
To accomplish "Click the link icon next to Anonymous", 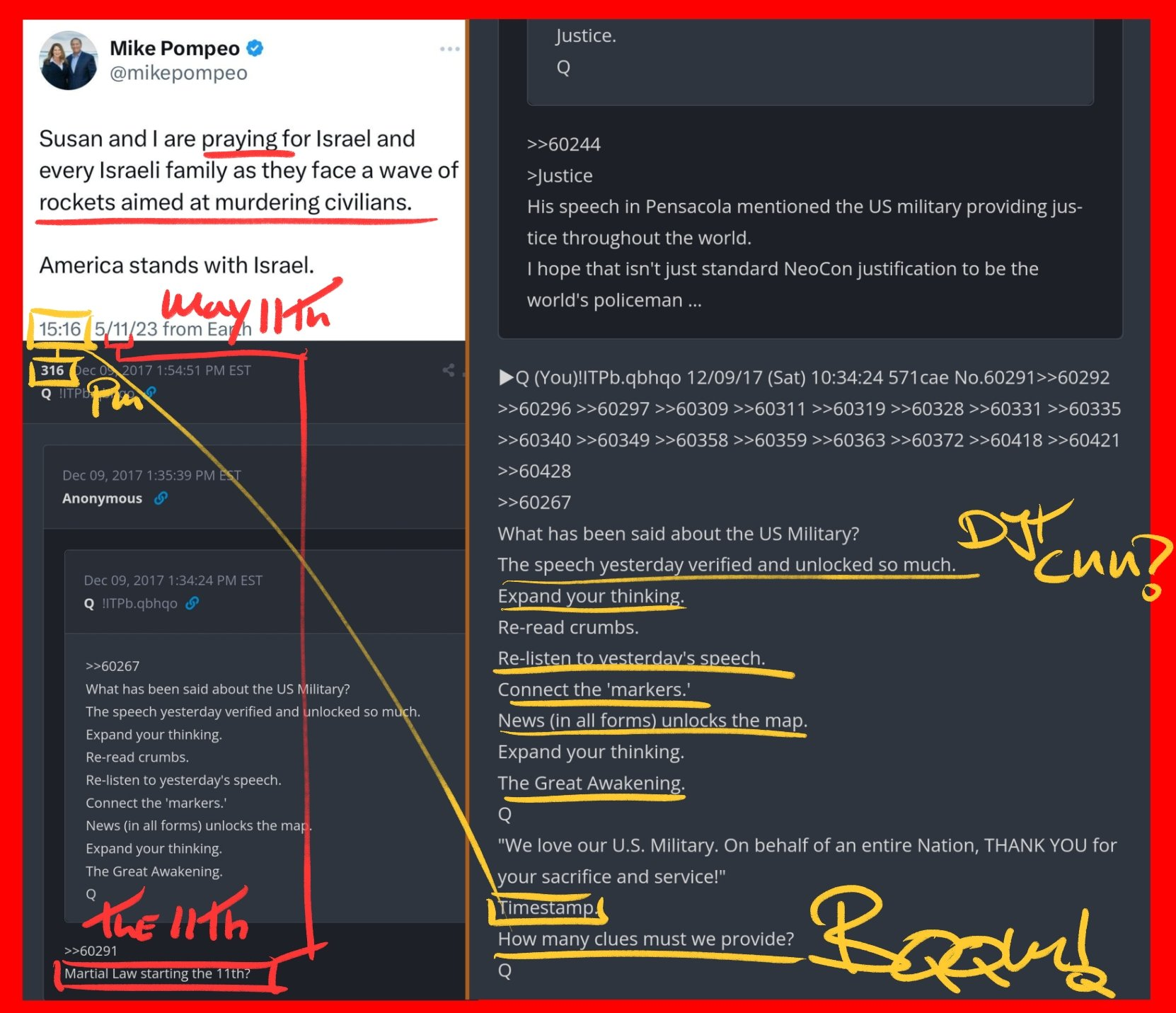I will pos(161,498).
